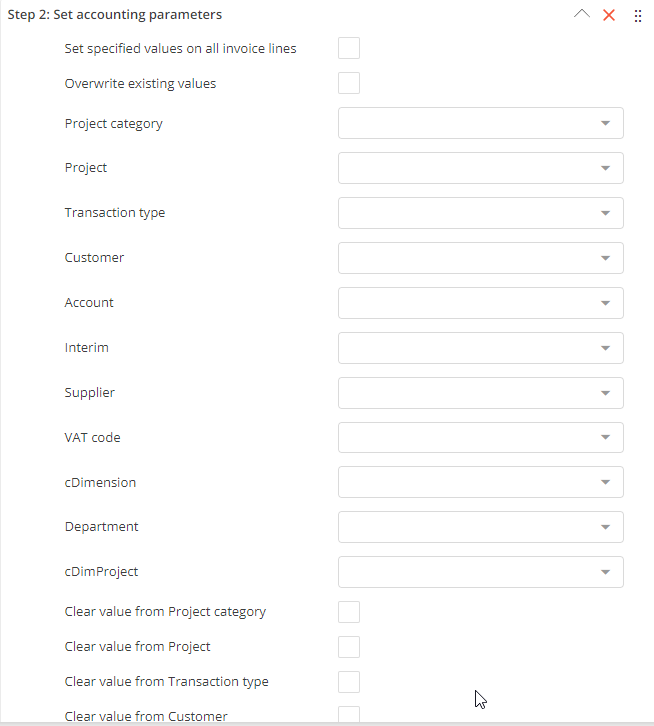The image size is (654, 726).
Task: Enable Clear value from Transaction type
Action: 349,682
